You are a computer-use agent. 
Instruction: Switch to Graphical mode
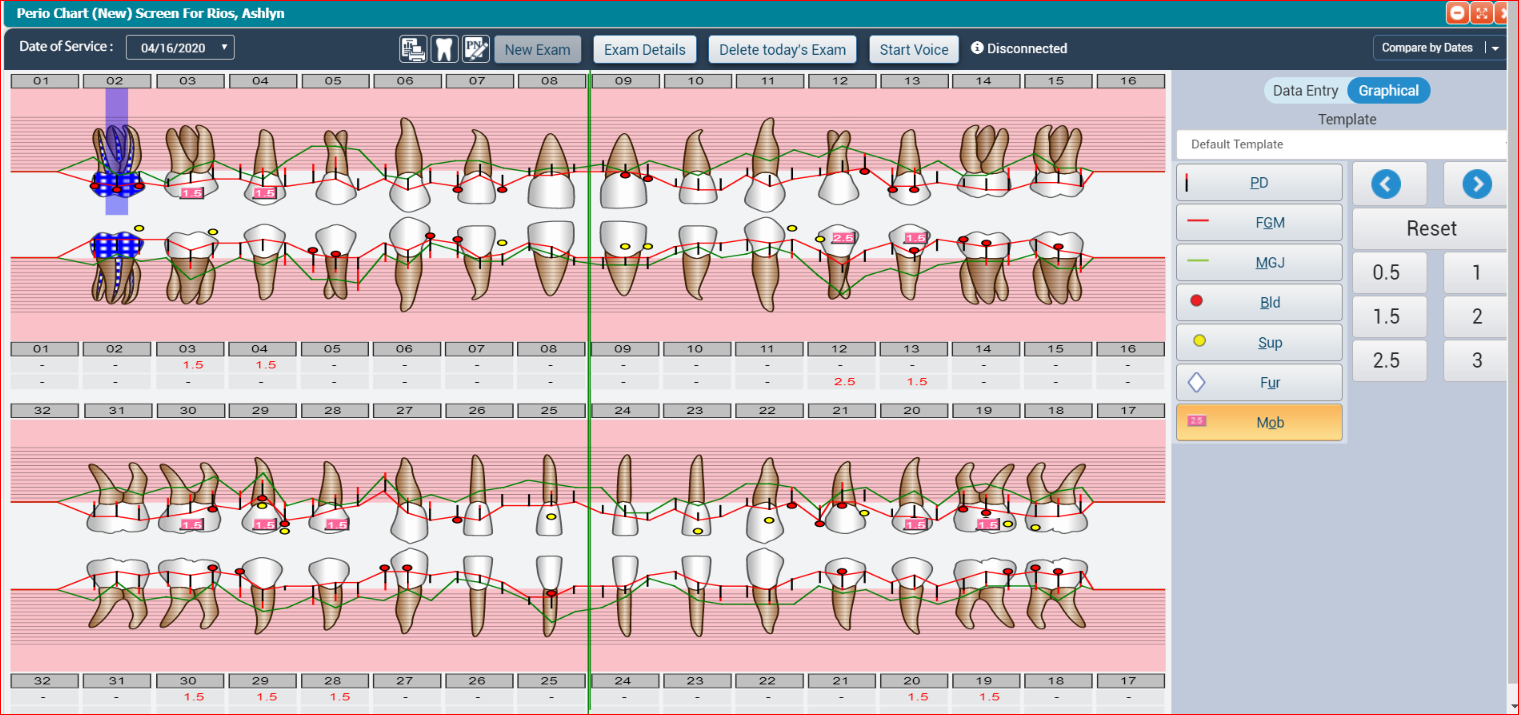click(1388, 91)
